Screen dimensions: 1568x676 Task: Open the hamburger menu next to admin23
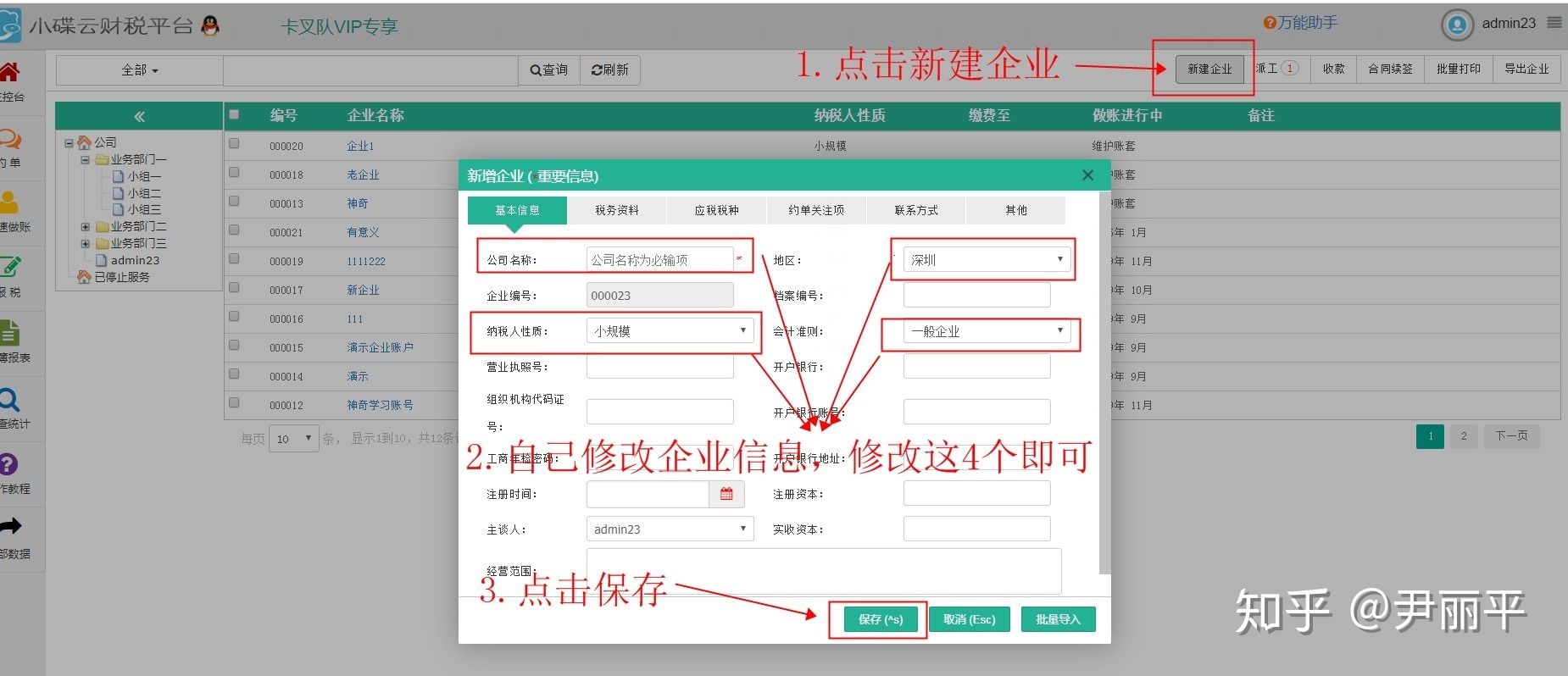point(1554,23)
